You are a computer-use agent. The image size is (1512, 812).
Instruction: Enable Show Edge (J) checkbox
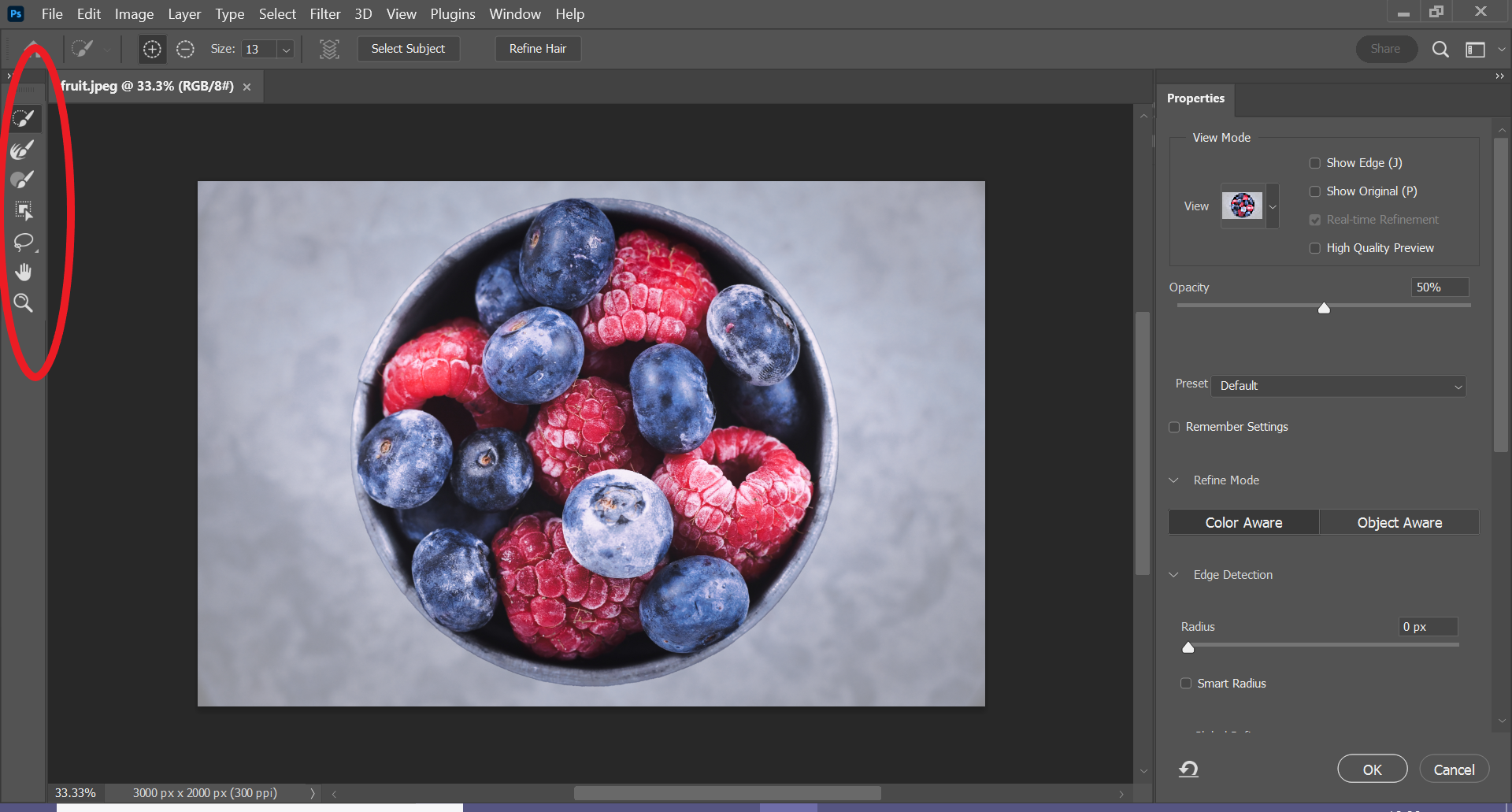(1314, 163)
